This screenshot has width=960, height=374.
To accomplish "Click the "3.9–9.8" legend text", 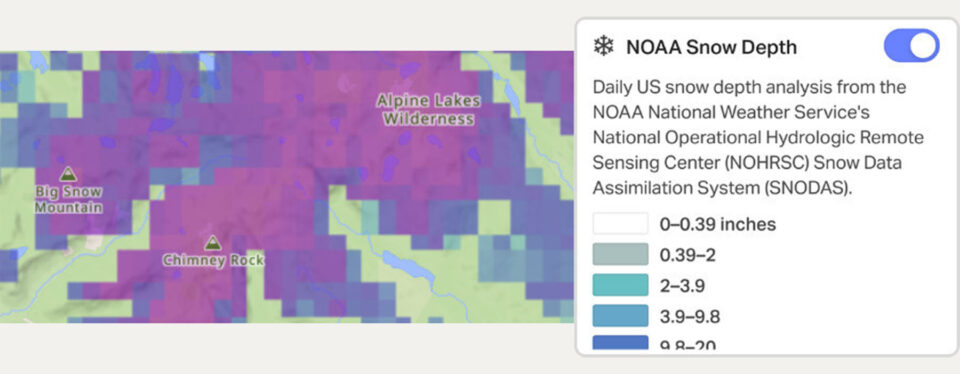I will 689,317.
